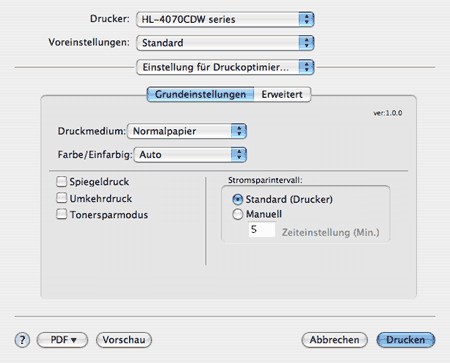Click the Voreinstellungen dropdown arrow stepper
The height and width of the screenshot is (363, 450).
pos(306,43)
